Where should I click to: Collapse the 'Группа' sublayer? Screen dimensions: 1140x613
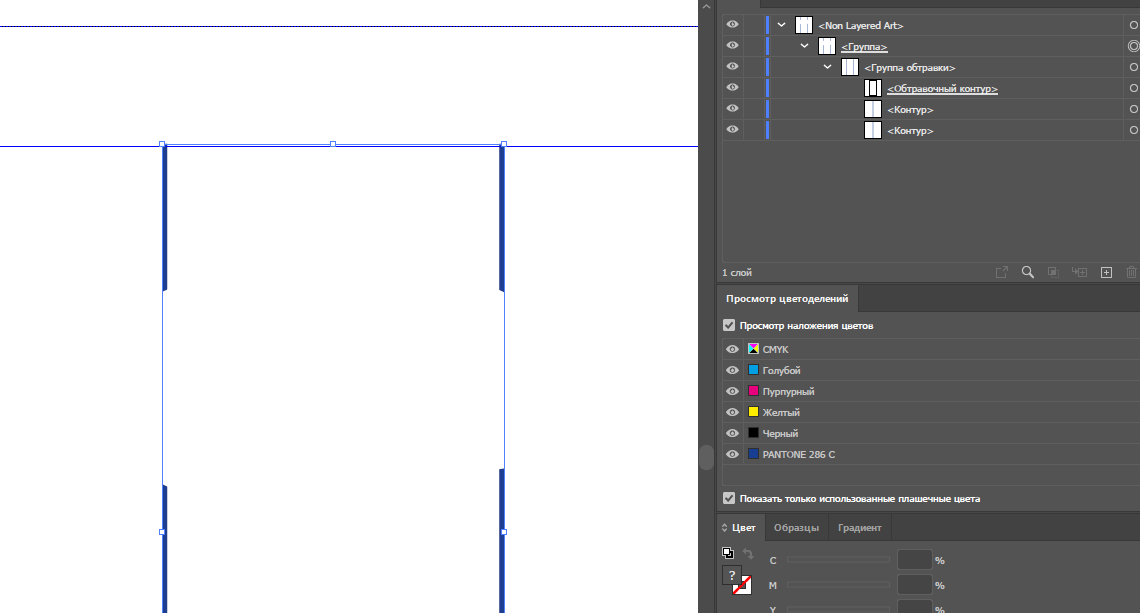tap(804, 46)
